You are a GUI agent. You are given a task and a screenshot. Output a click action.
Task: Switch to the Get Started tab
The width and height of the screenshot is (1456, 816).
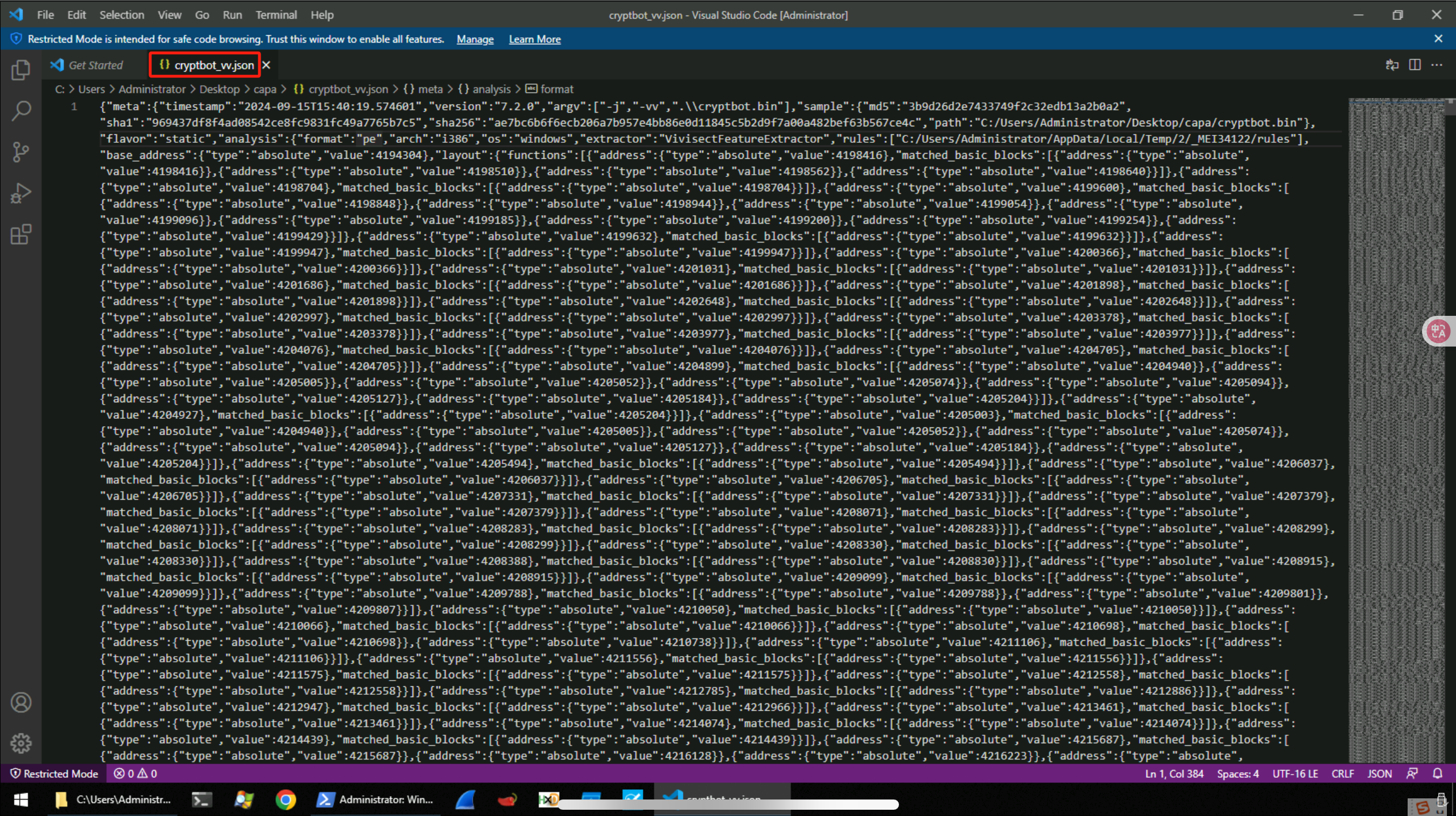[x=95, y=65]
